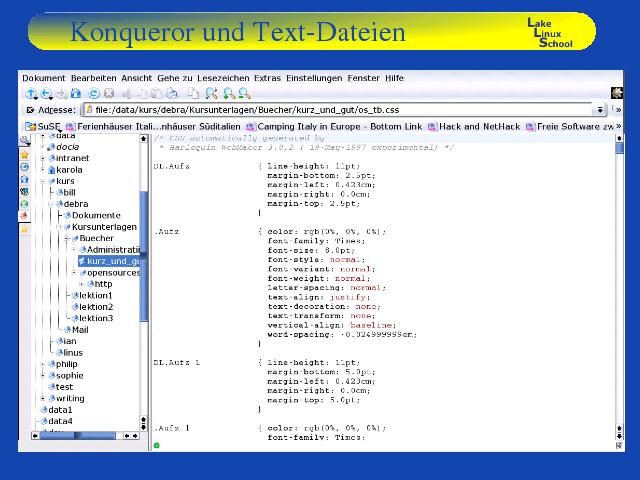The height and width of the screenshot is (480, 640).
Task: Open the Ferienhäuser Süditalien bookmark
Action: click(153, 127)
